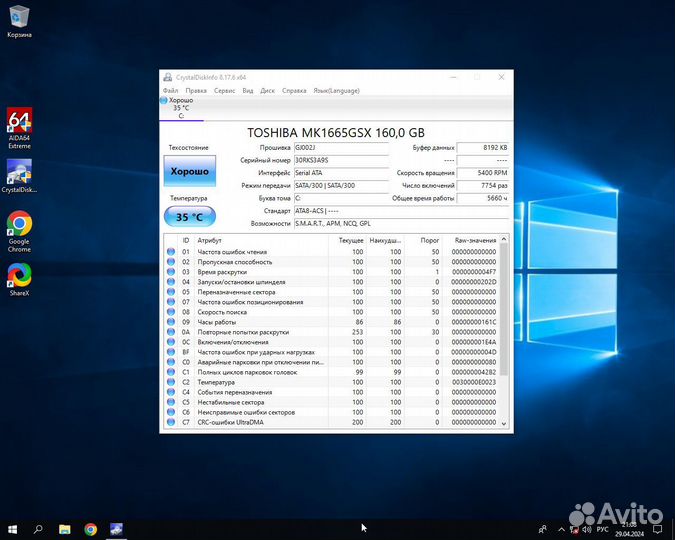Open the Язык(Language) menu

click(336, 90)
